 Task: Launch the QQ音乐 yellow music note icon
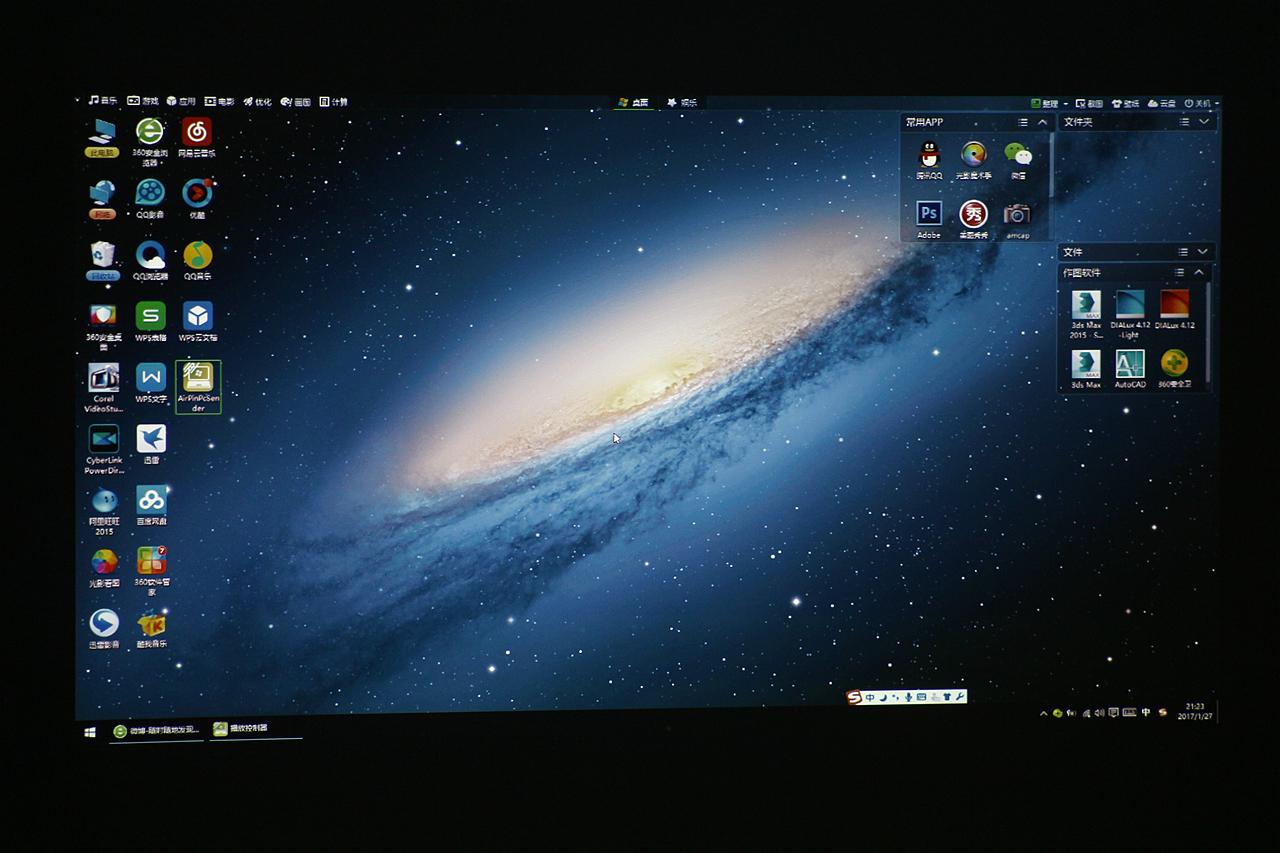(x=197, y=261)
